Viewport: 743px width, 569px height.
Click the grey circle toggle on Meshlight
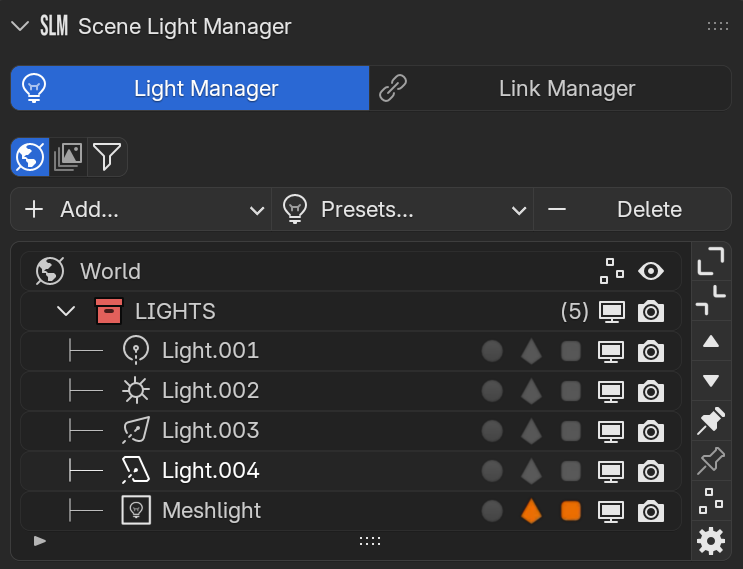(x=492, y=511)
